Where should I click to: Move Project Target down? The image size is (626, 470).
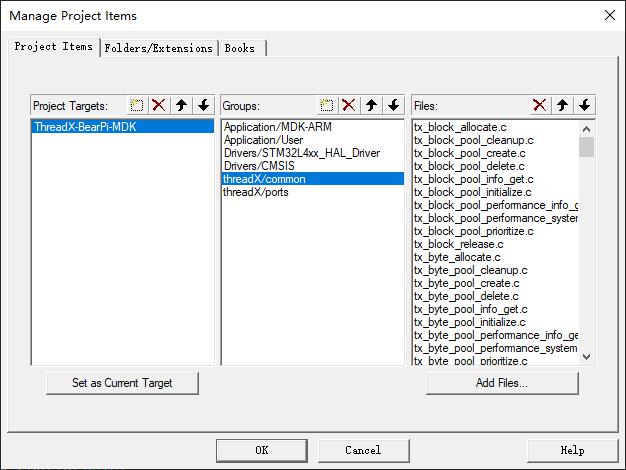[204, 105]
